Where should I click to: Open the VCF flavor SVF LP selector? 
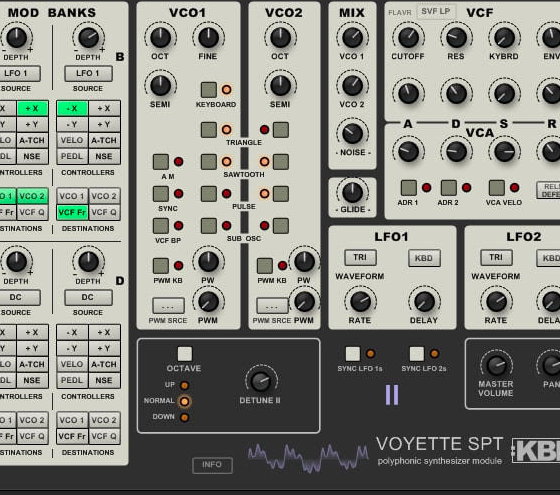pos(436,11)
